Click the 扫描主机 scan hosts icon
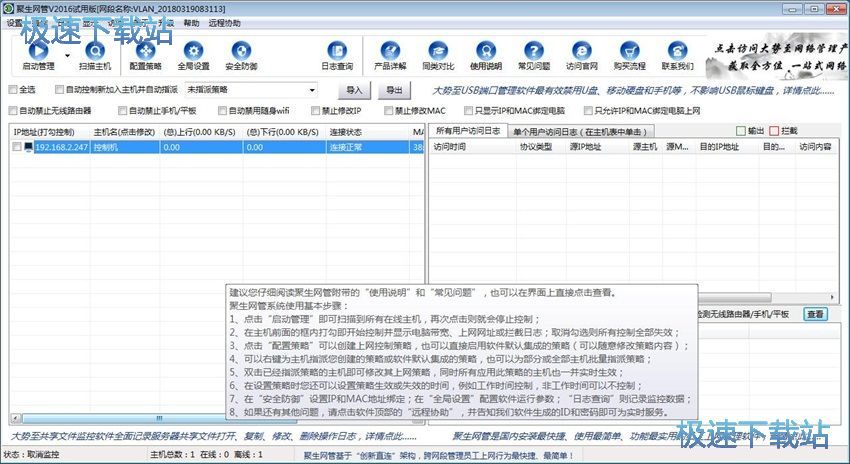This screenshot has height=464, width=850. [95, 51]
